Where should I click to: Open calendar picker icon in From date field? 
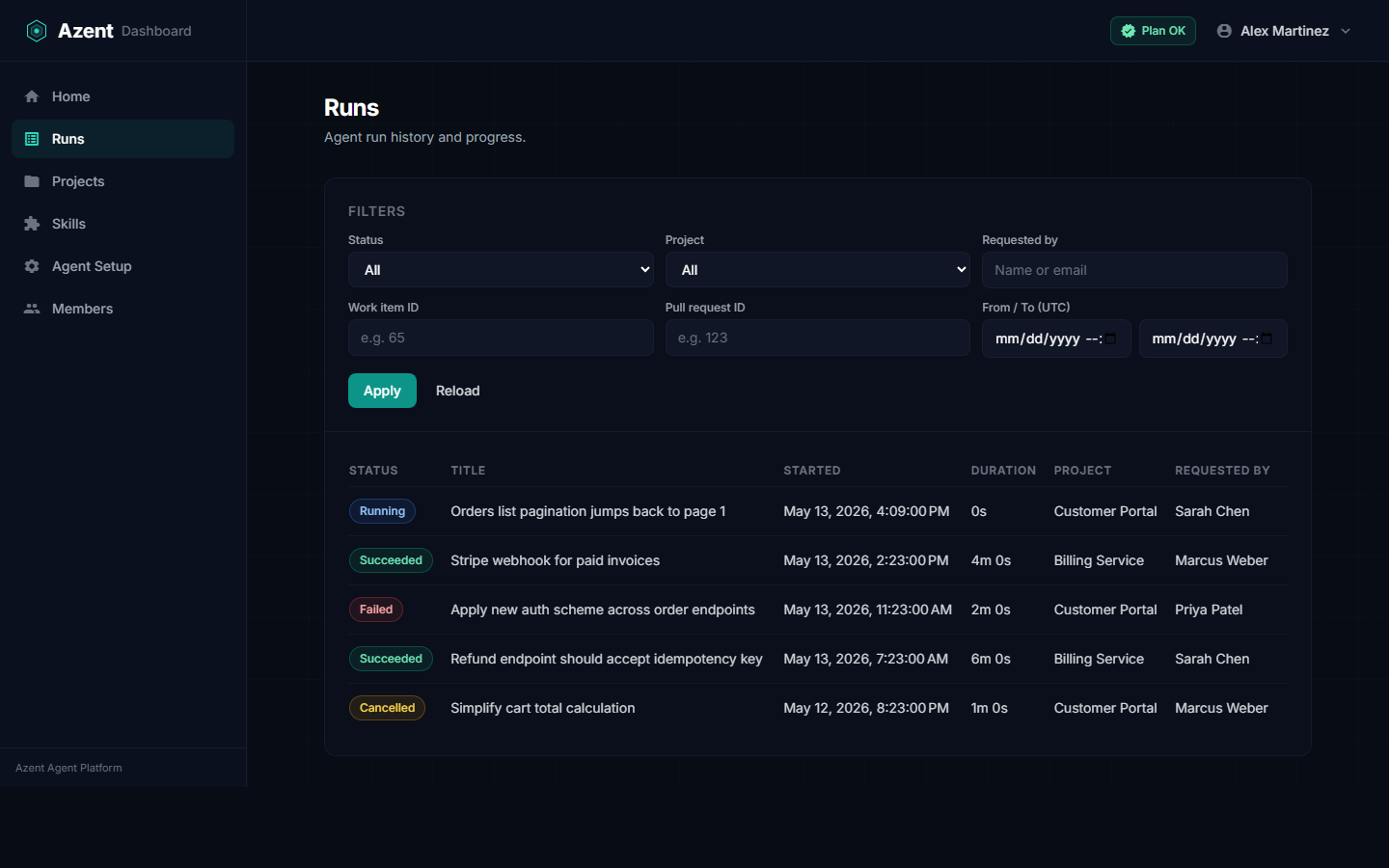(1110, 339)
